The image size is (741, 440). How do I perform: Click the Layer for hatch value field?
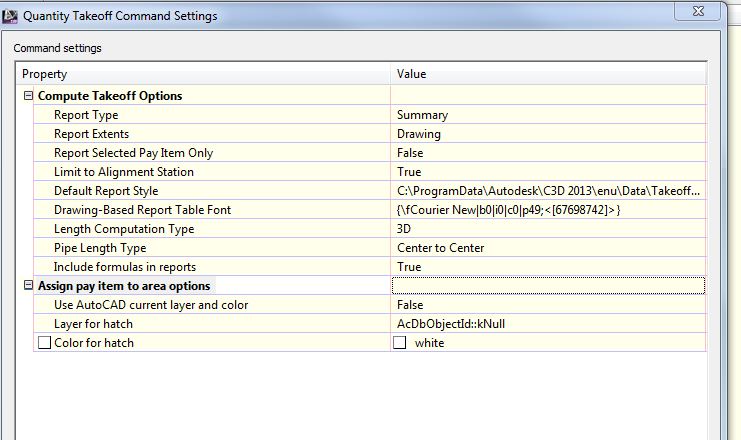[x=548, y=324]
